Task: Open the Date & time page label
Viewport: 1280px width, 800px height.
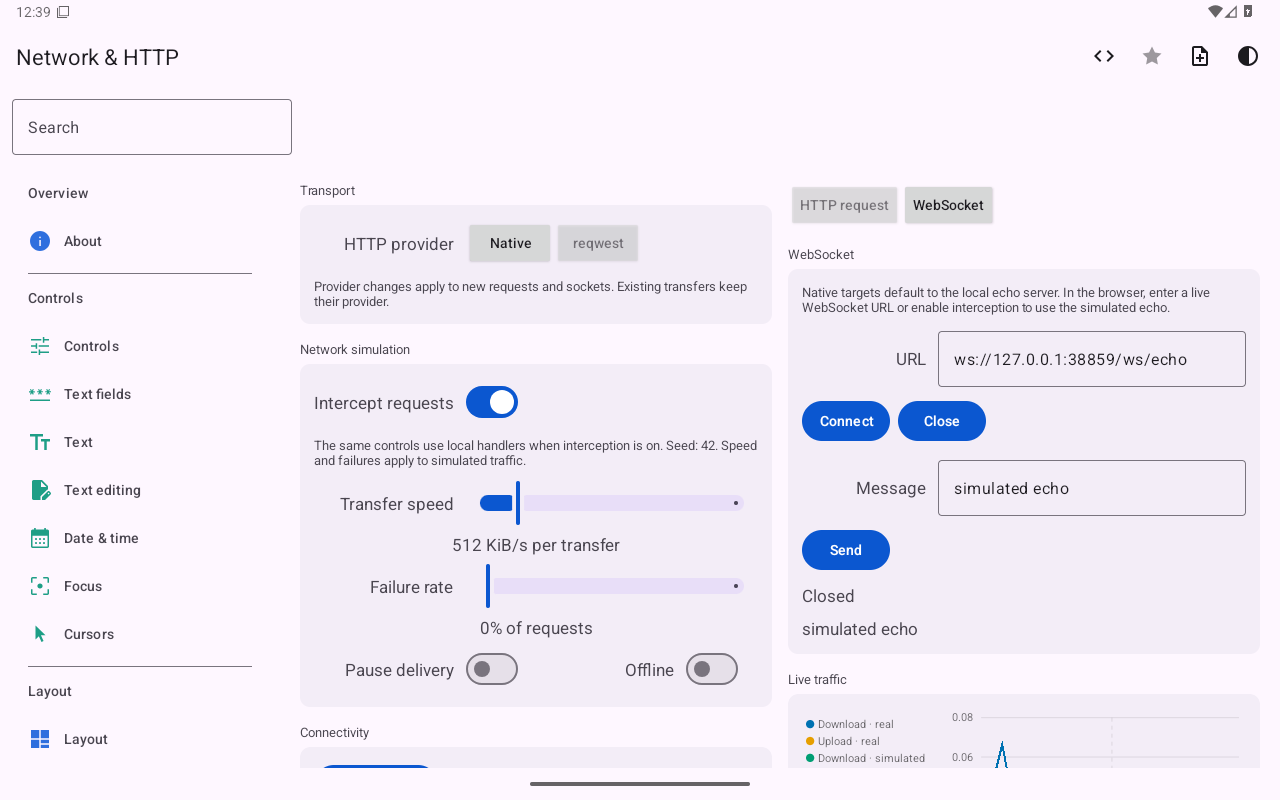Action: [101, 538]
